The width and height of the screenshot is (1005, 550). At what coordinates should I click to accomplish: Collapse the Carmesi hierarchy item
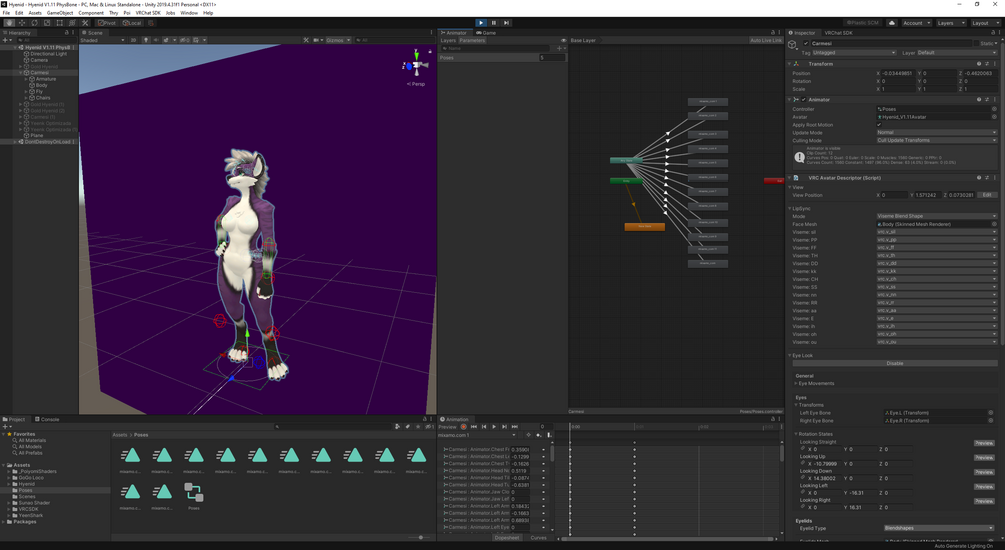[21, 72]
